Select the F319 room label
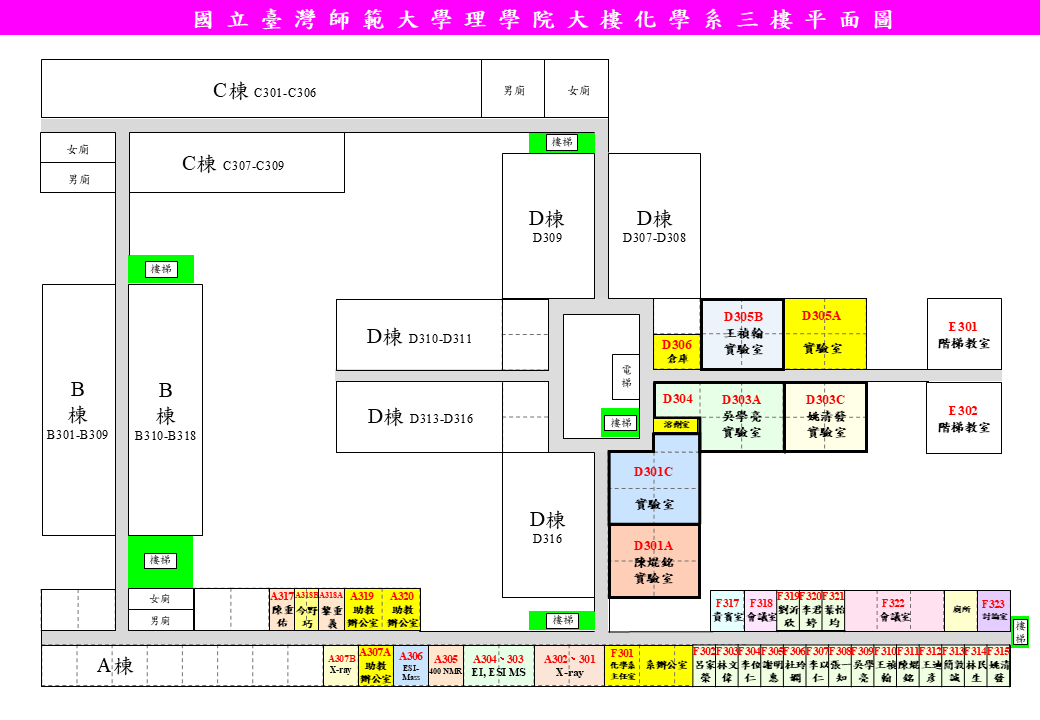1040x720 pixels. pos(789,610)
